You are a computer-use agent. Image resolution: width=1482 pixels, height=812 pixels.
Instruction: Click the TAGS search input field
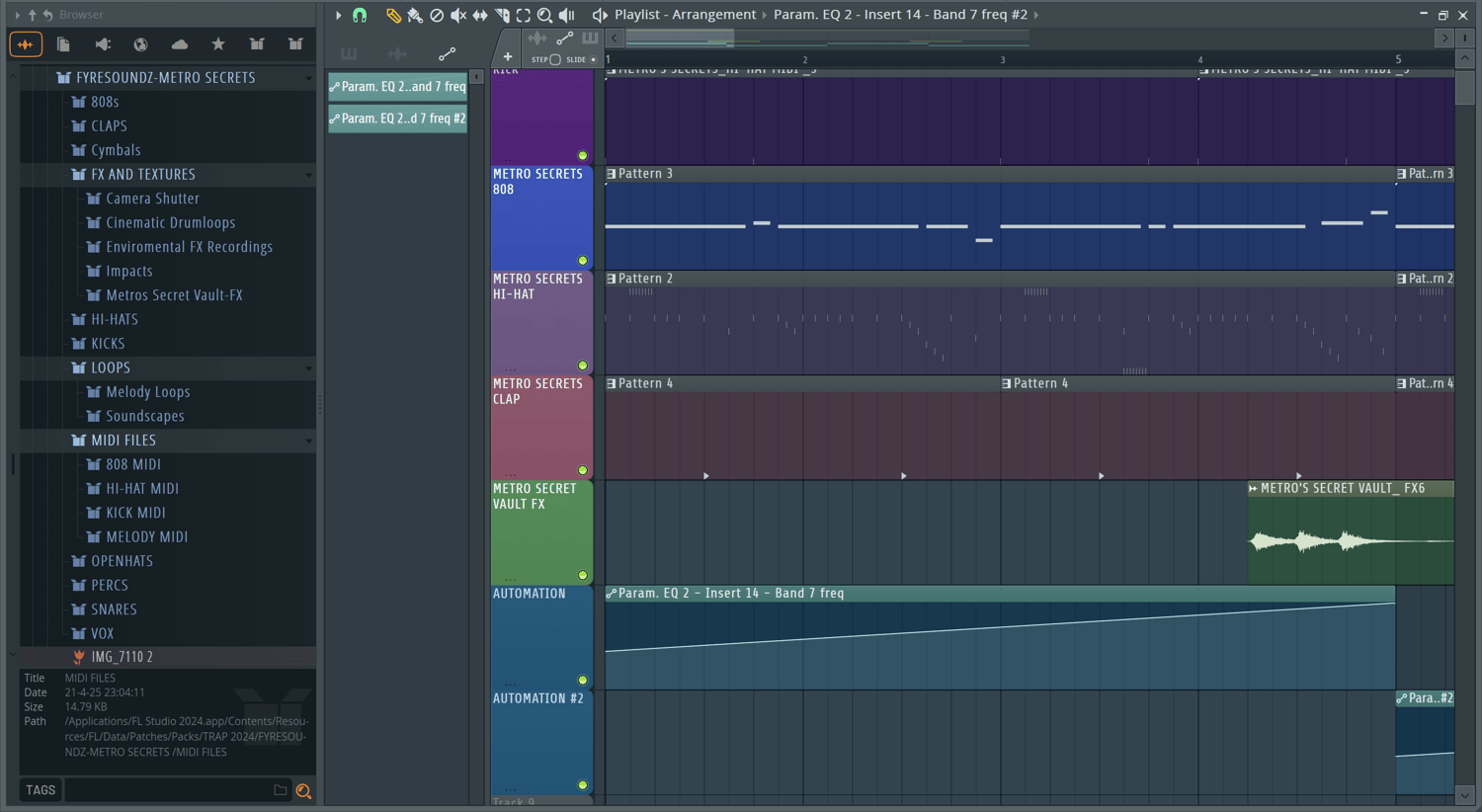click(168, 790)
